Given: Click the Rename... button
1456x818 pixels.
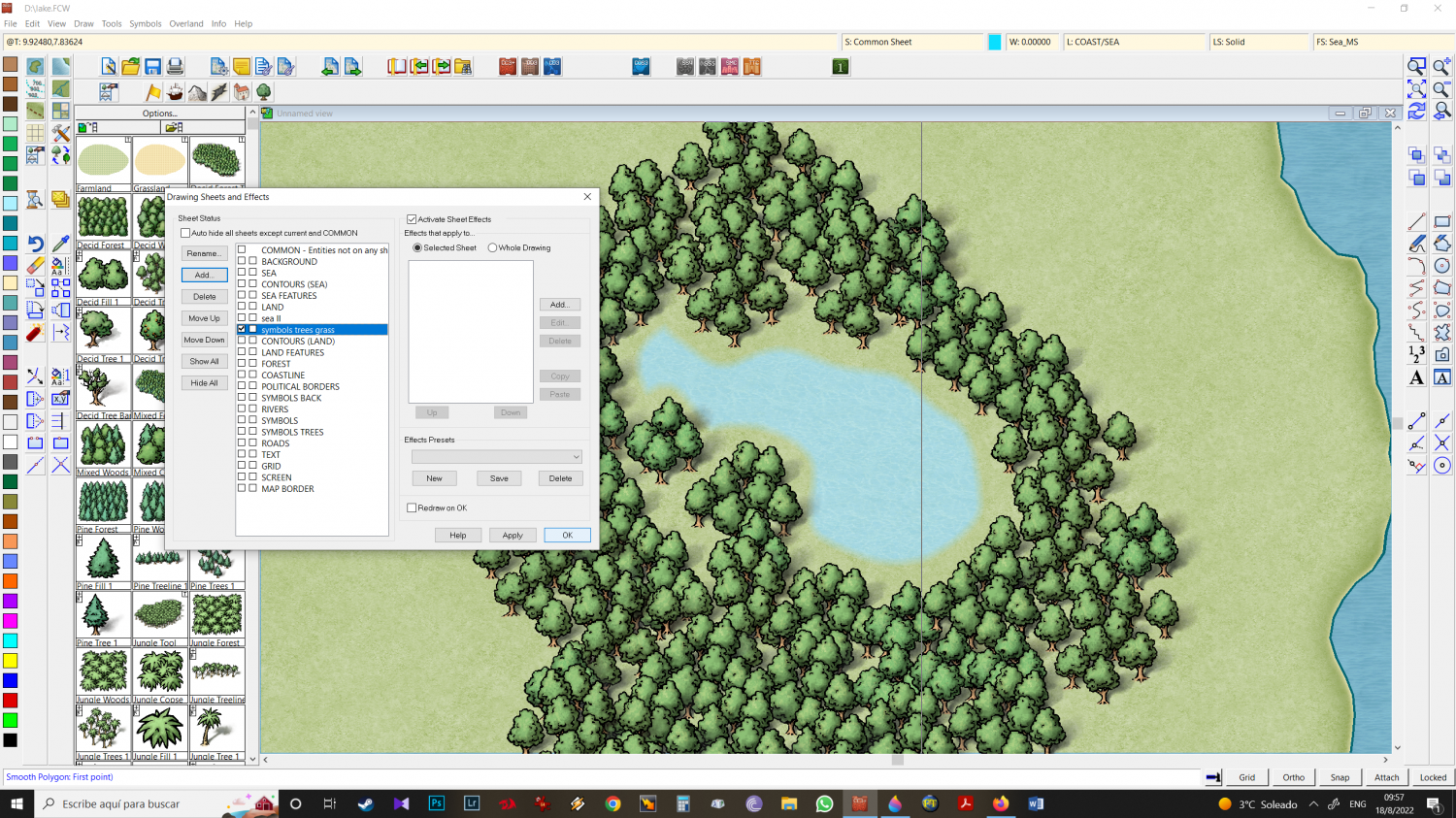Looking at the screenshot, I should [204, 253].
